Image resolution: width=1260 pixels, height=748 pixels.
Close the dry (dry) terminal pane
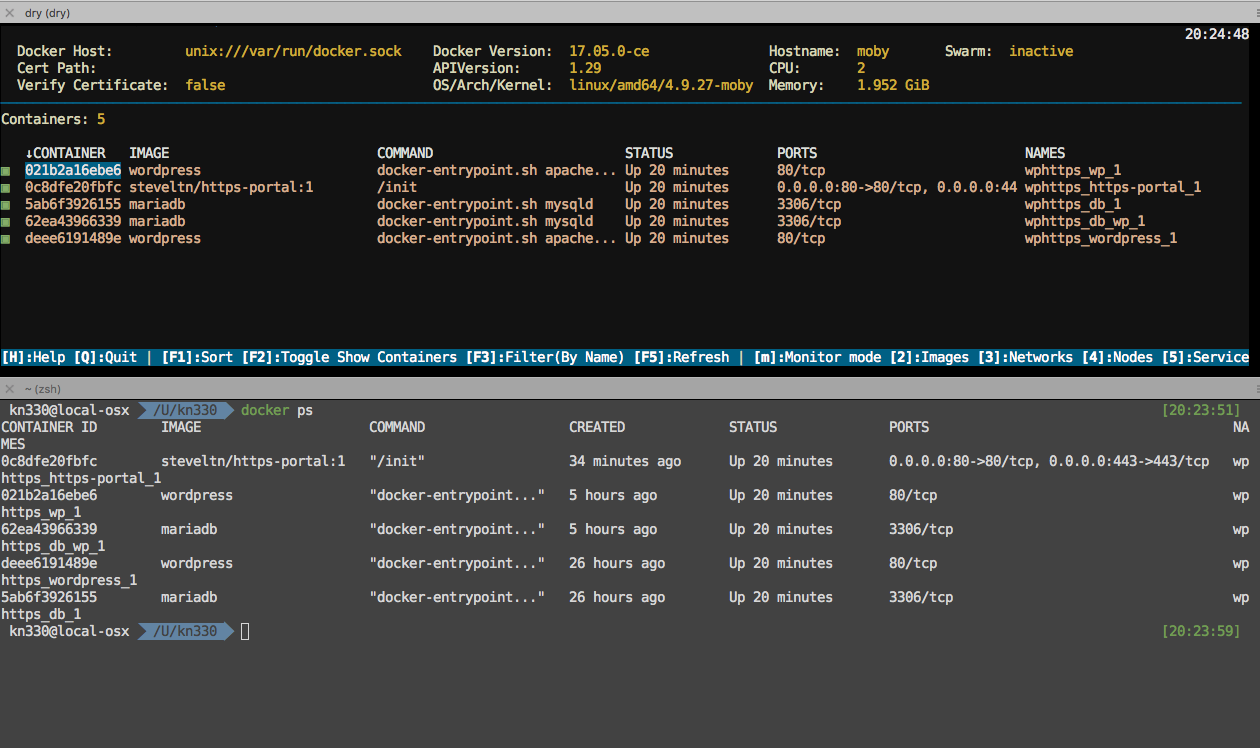coord(10,12)
